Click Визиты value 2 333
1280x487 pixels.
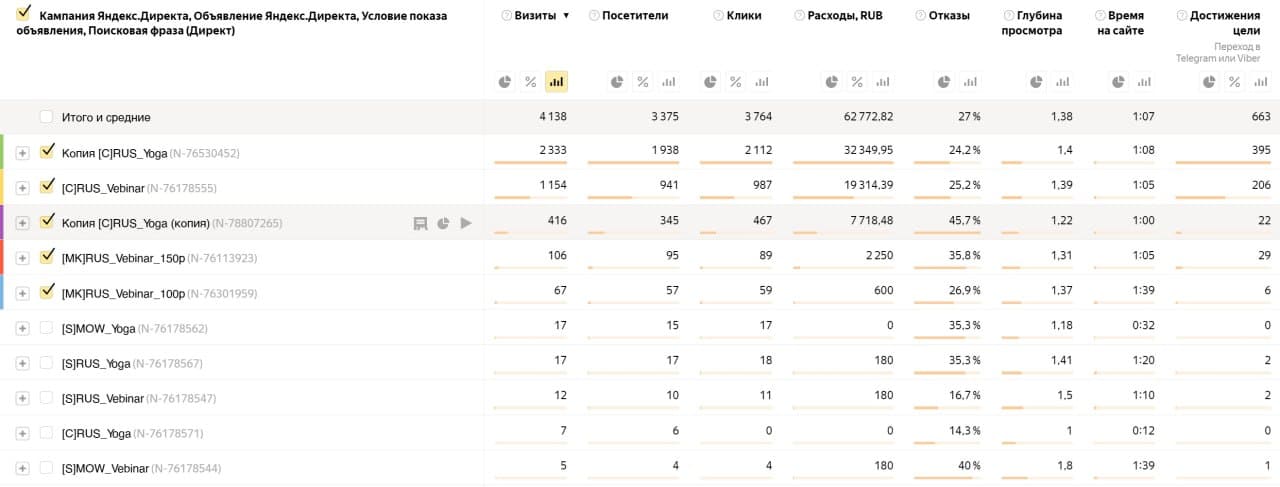click(553, 150)
